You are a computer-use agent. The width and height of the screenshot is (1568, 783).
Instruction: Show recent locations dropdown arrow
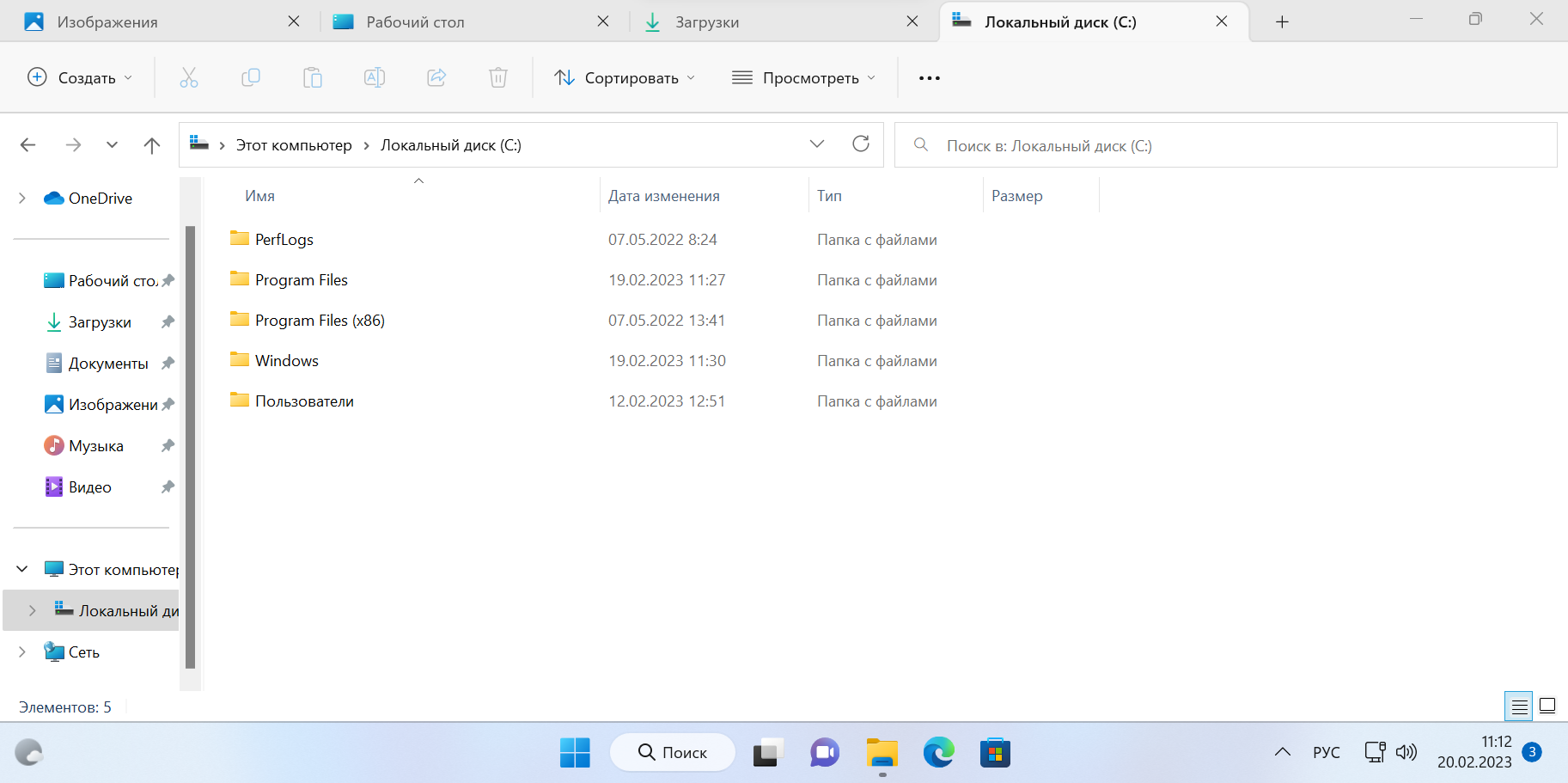(x=113, y=145)
